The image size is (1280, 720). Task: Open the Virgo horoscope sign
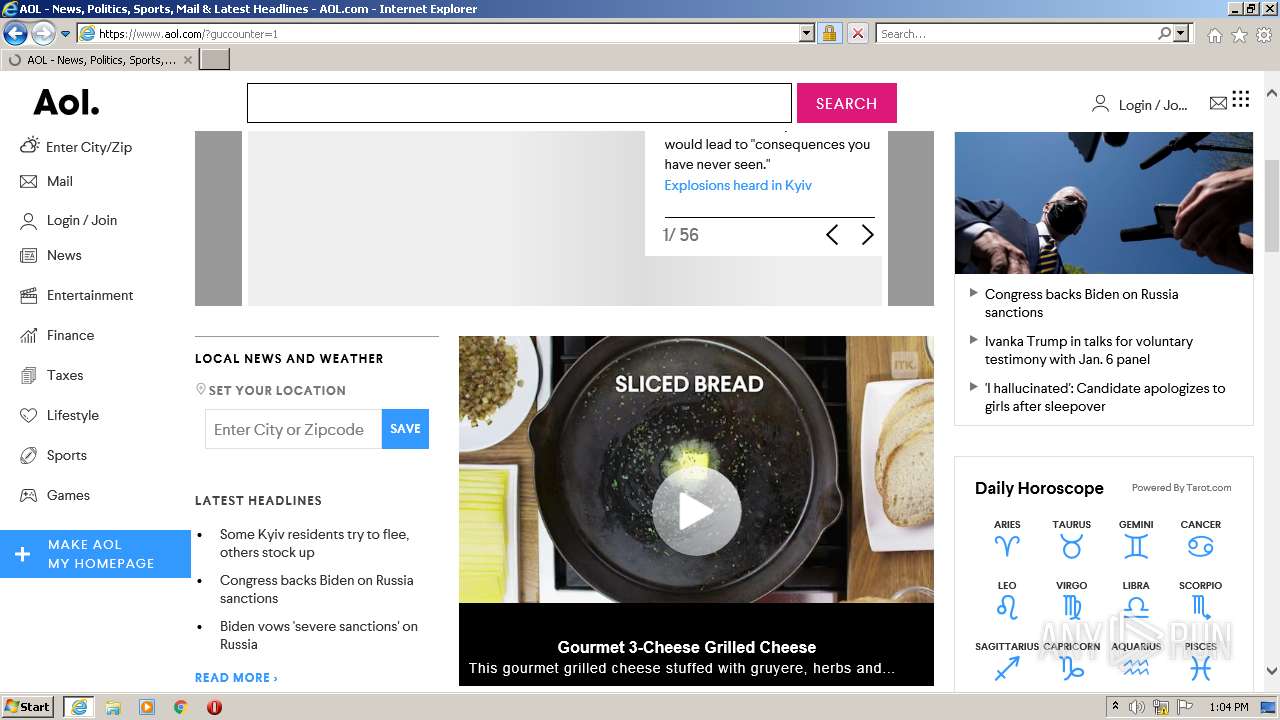tap(1071, 600)
